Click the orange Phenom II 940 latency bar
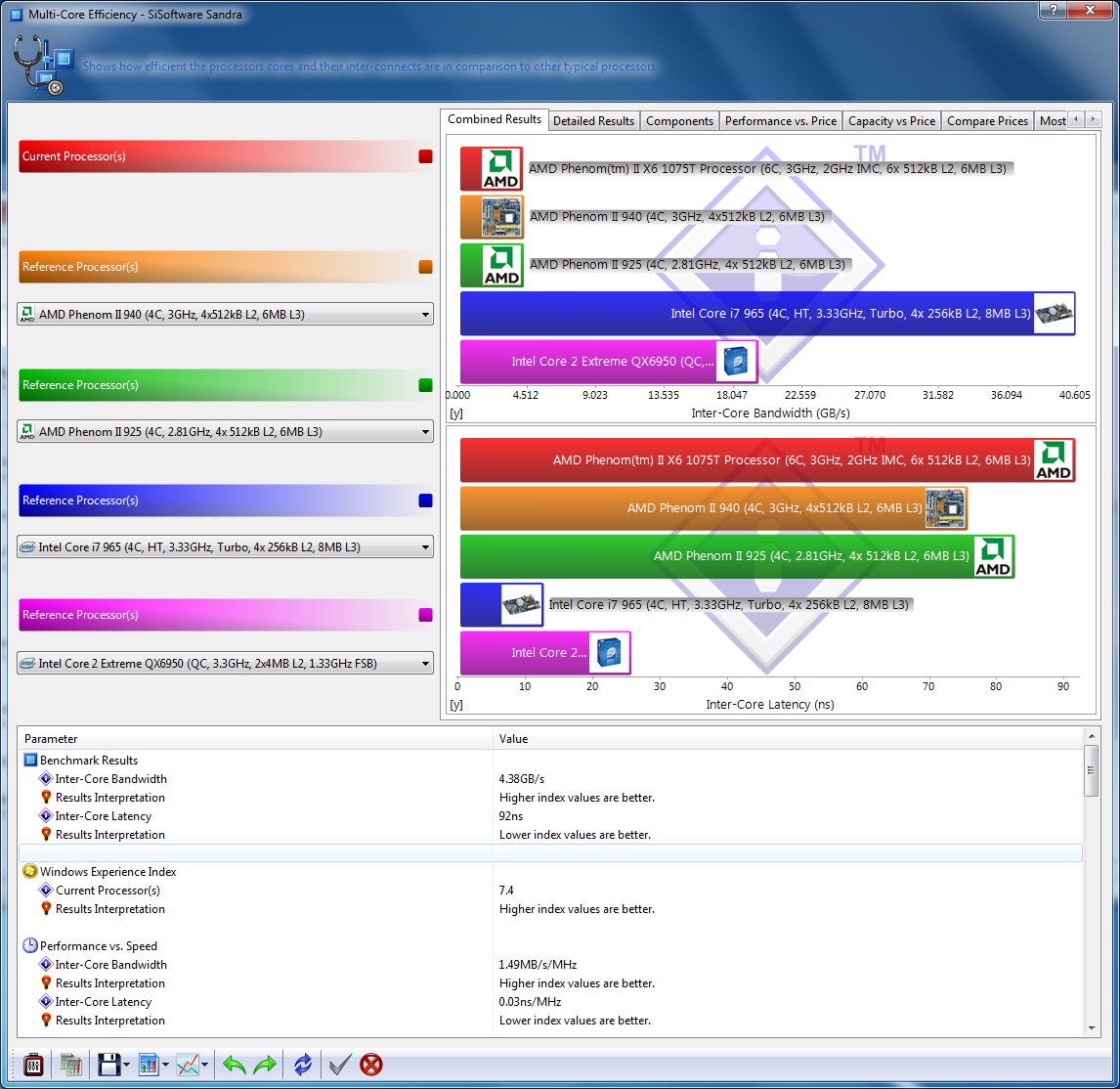 pos(713,508)
